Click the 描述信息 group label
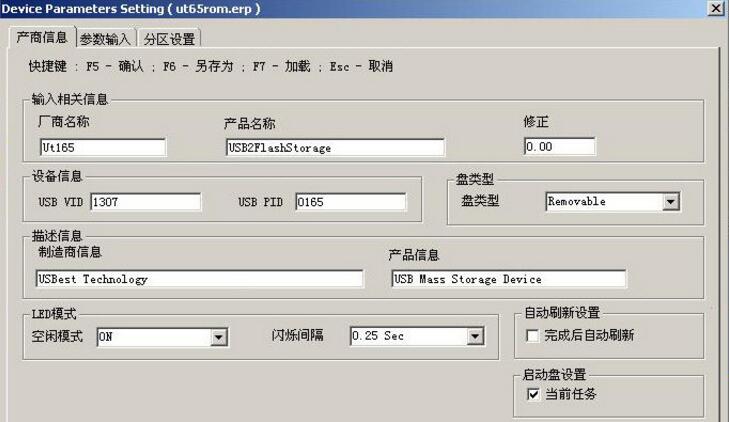 (x=57, y=236)
